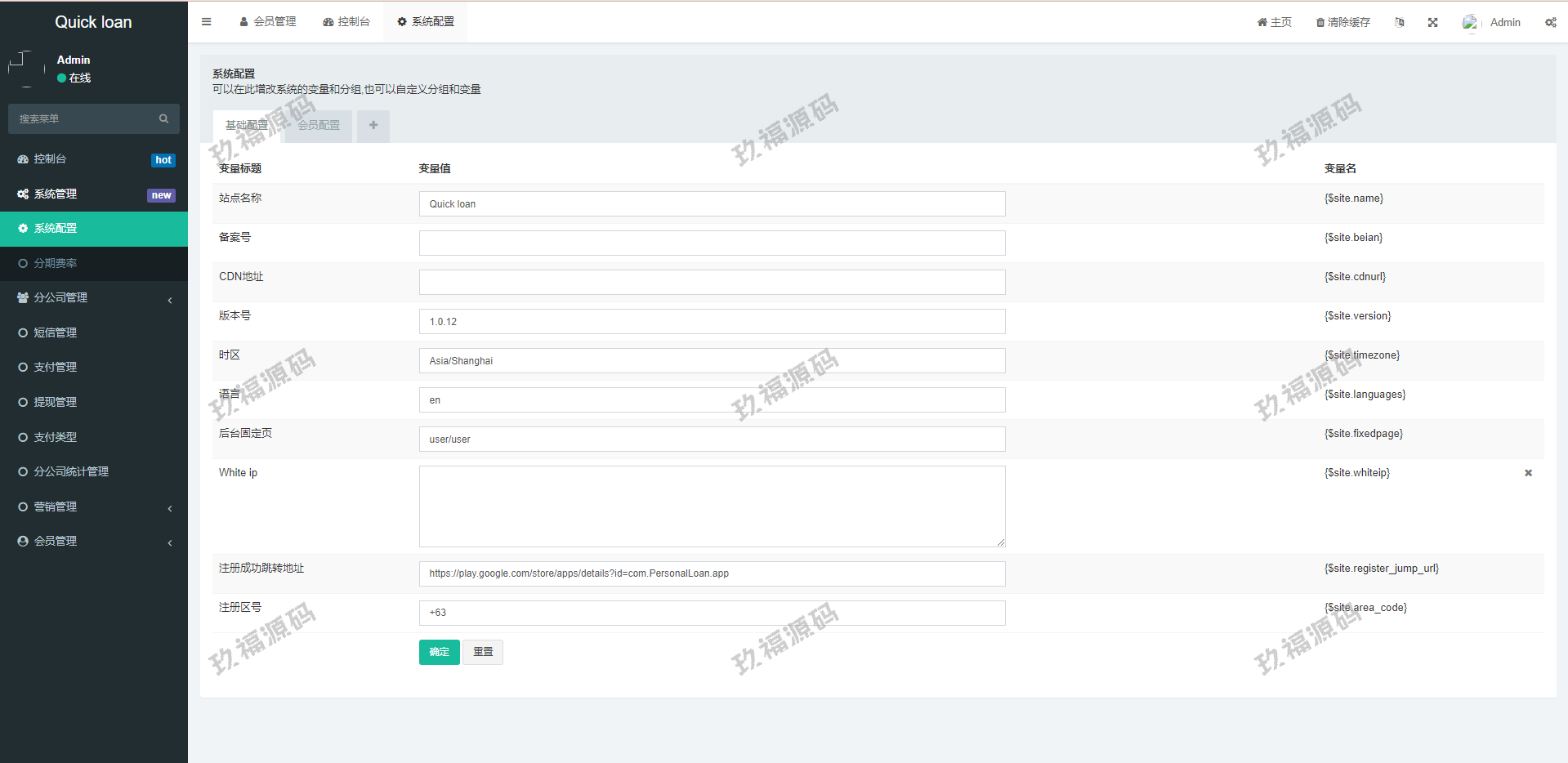Open the 控制台 tab in top navigation
Screen dimensions: 1568x763
(x=346, y=22)
